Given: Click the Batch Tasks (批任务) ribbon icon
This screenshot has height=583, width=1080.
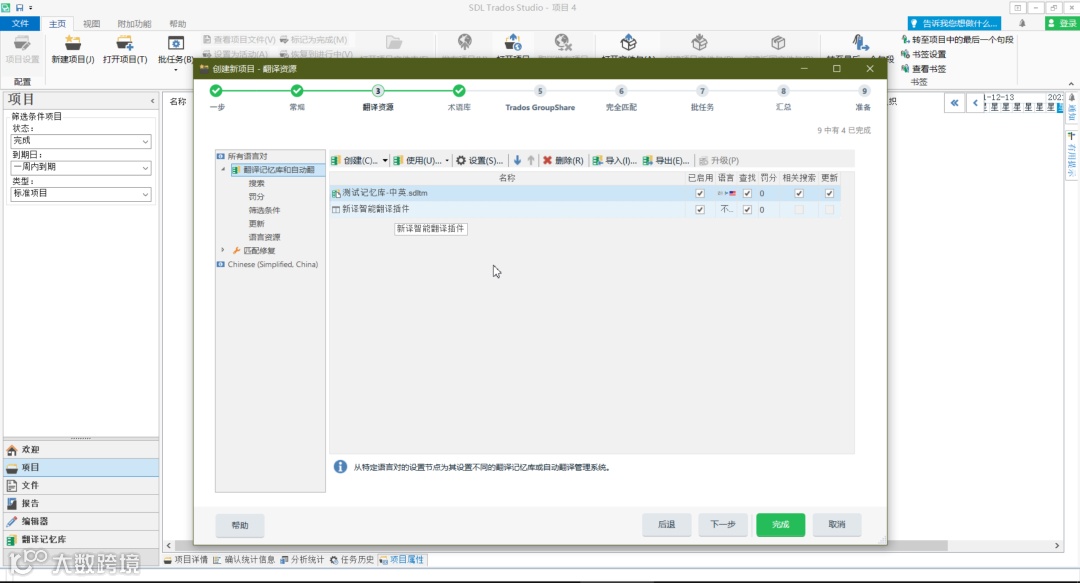Looking at the screenshot, I should [x=176, y=43].
